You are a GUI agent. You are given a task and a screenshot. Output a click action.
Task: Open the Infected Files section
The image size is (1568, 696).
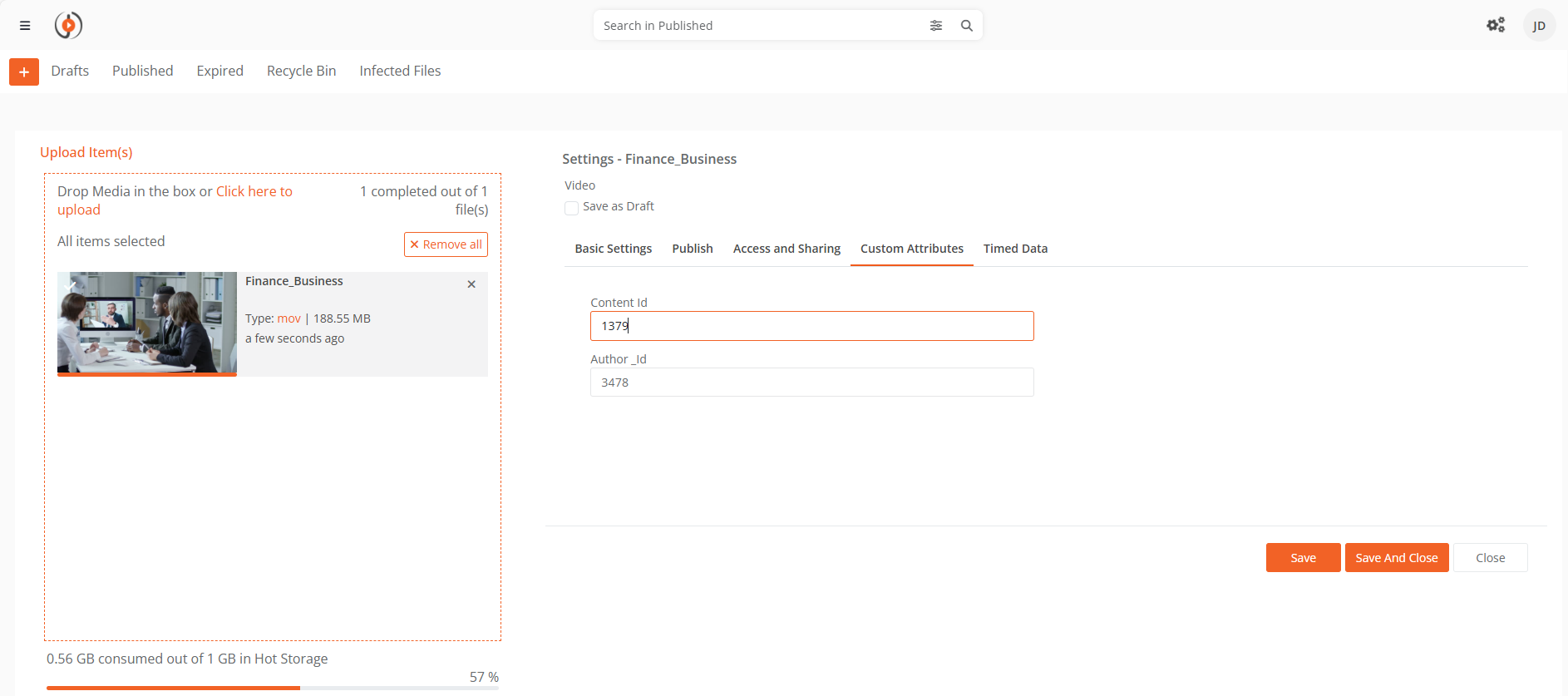(x=400, y=72)
